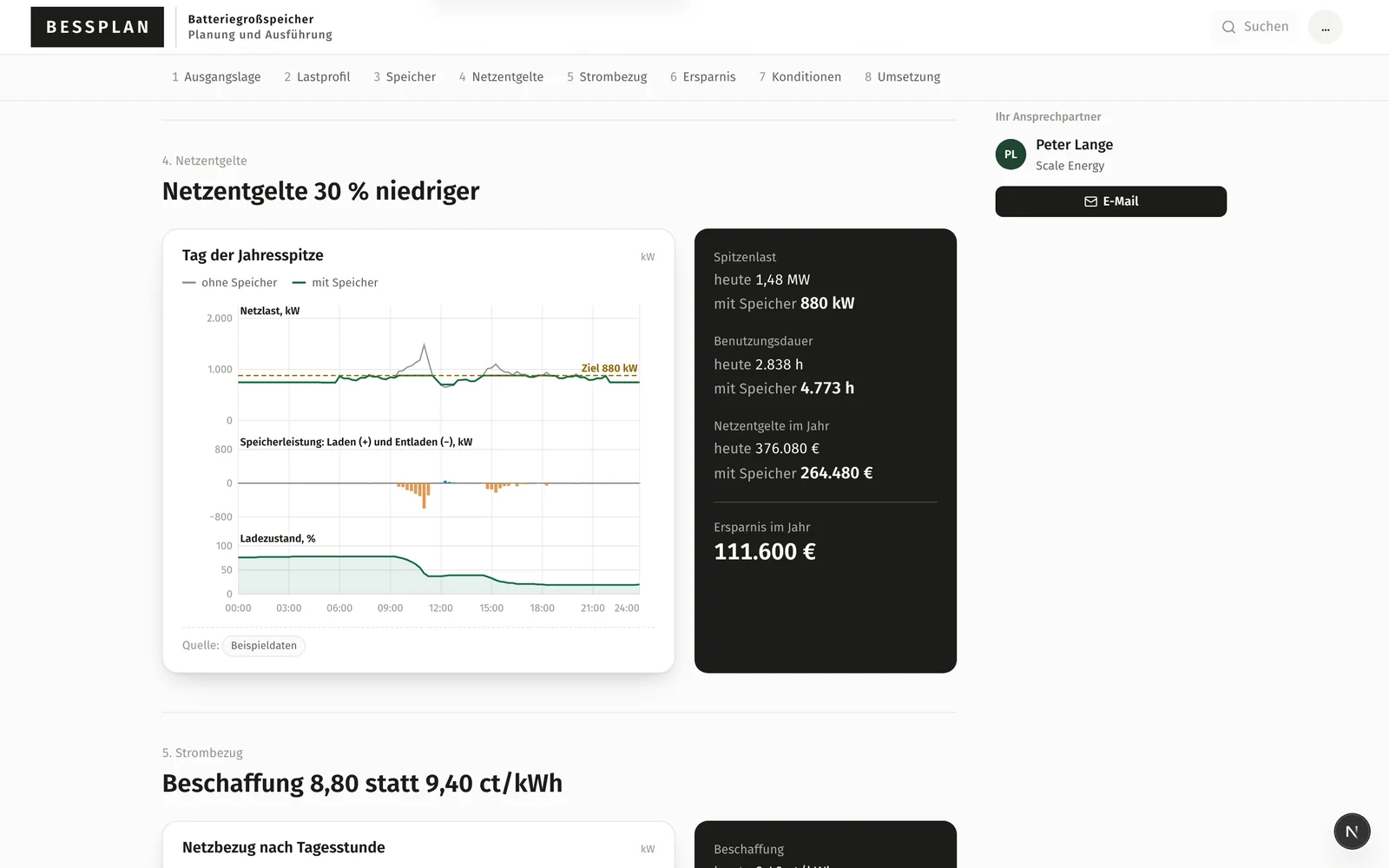
Task: Click 'mit Speicher 880 kW' value
Action: point(784,303)
